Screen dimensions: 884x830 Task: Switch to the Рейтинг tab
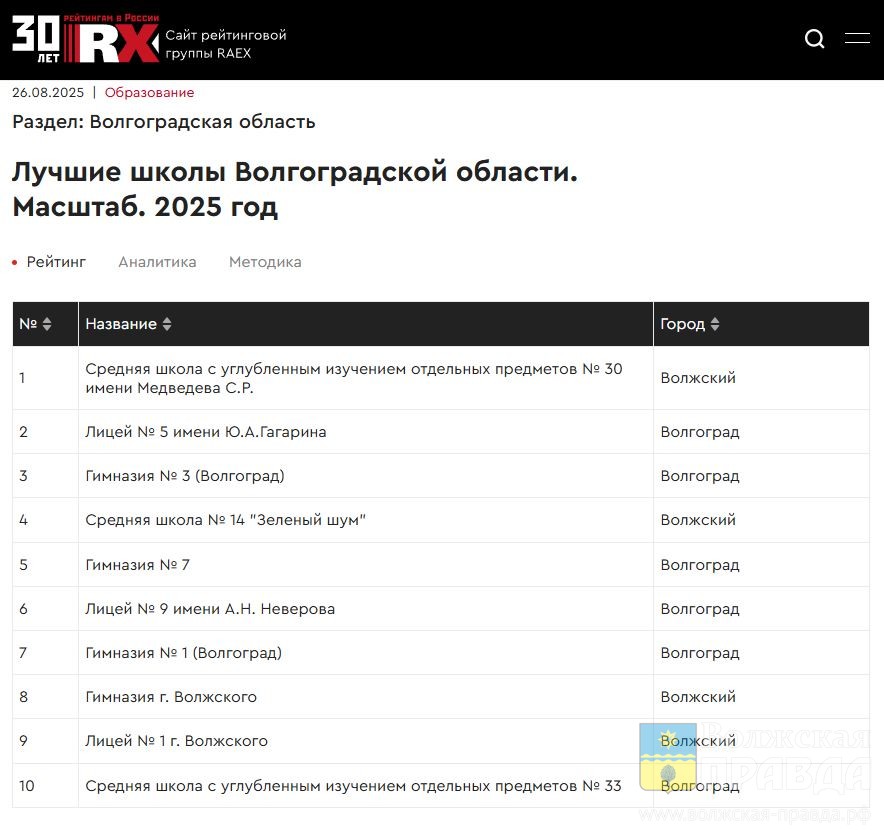(56, 262)
